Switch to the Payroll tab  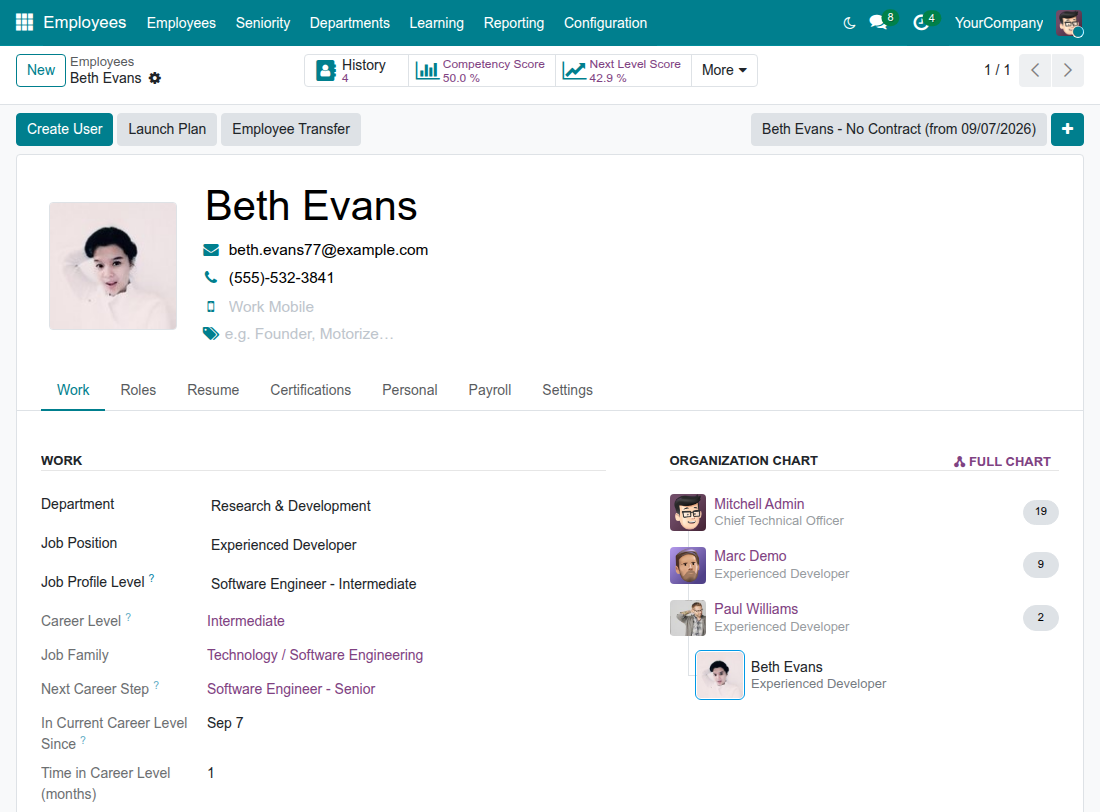[490, 390]
